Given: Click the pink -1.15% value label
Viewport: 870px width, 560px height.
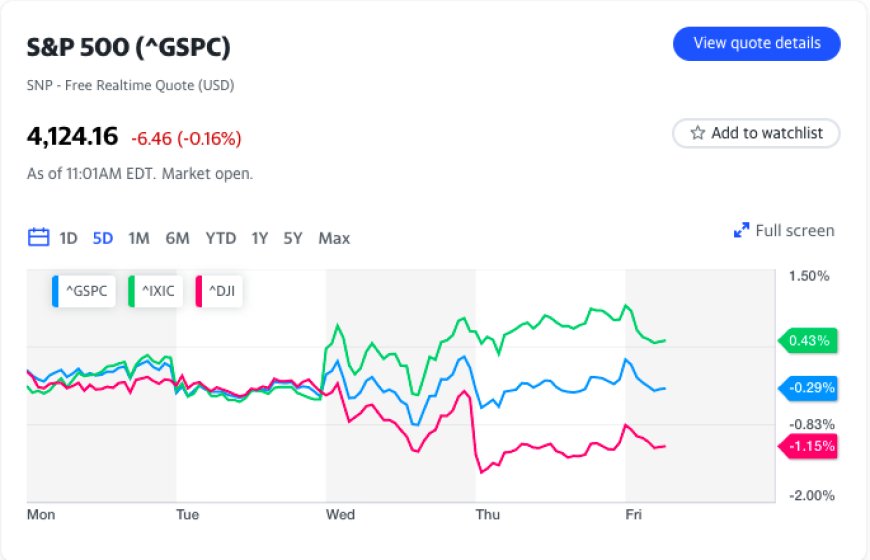Looking at the screenshot, I should tap(808, 446).
